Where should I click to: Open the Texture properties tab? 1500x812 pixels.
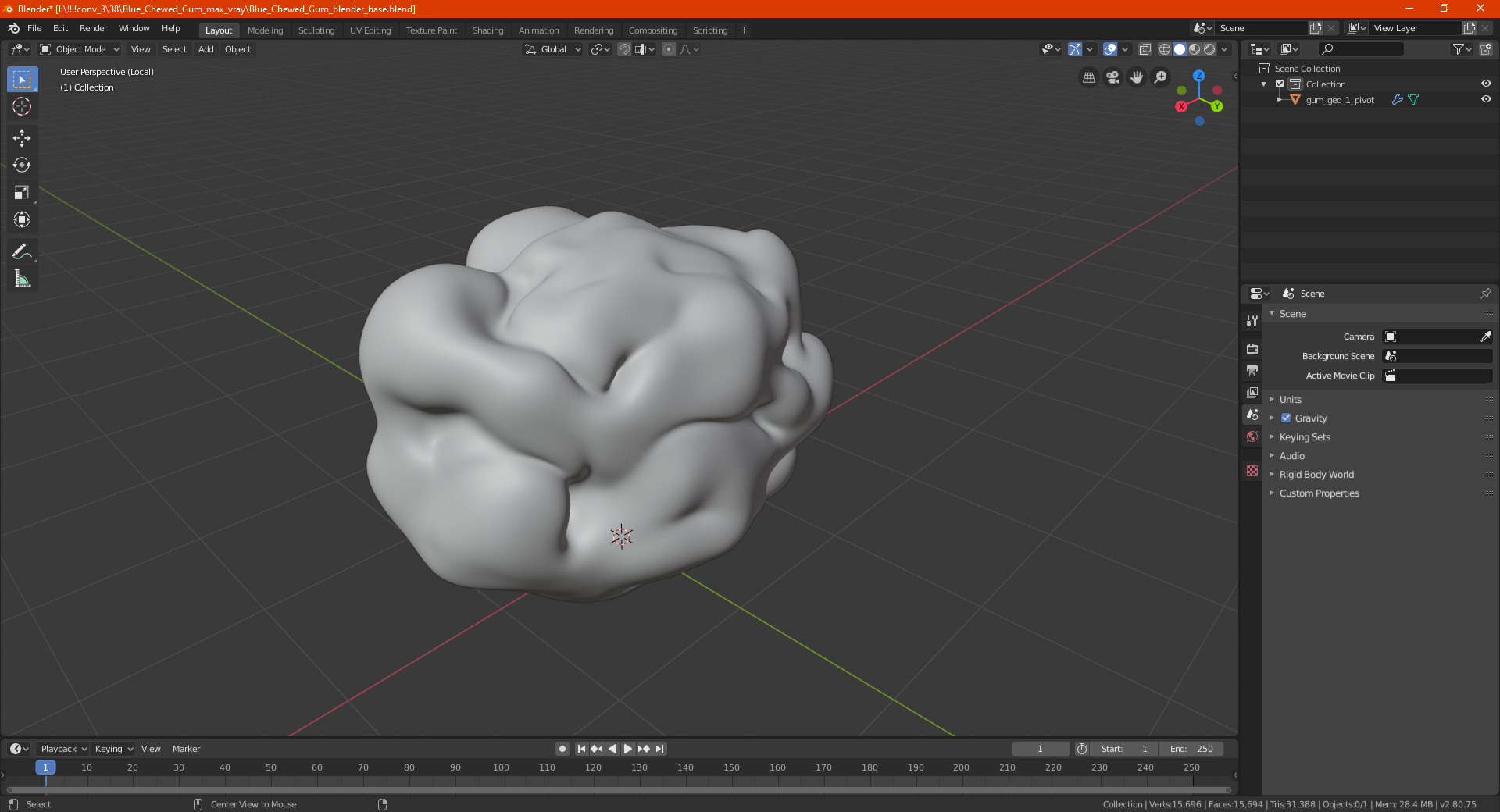pyautogui.click(x=1252, y=471)
